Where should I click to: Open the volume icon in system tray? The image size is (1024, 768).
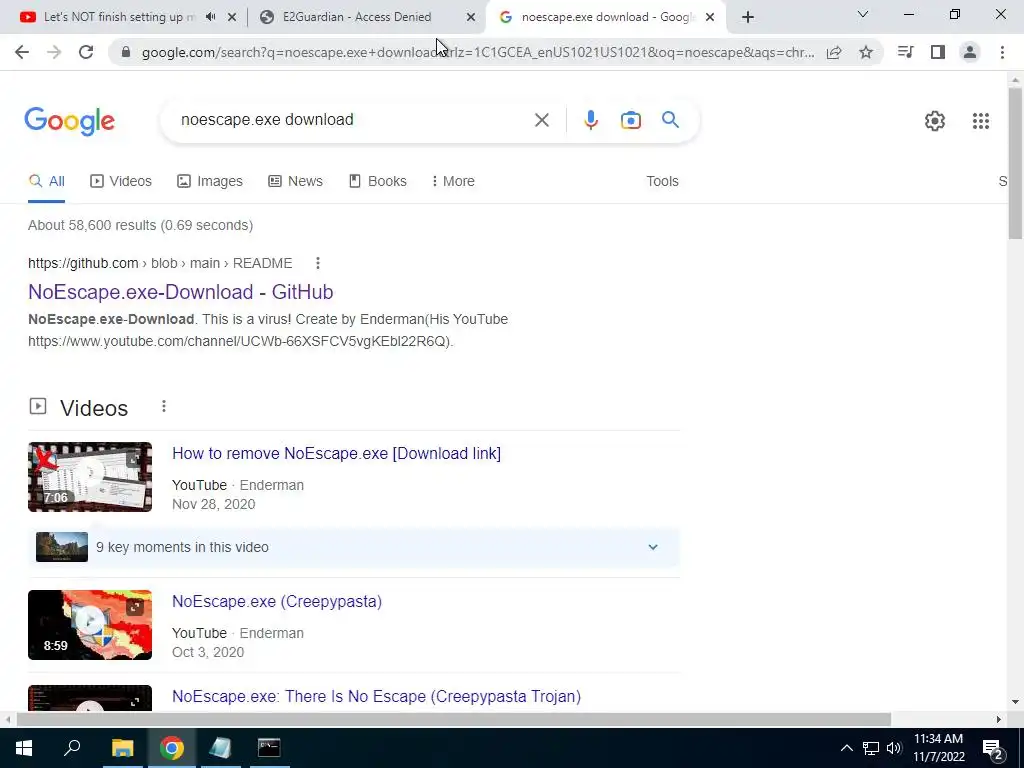pyautogui.click(x=894, y=748)
